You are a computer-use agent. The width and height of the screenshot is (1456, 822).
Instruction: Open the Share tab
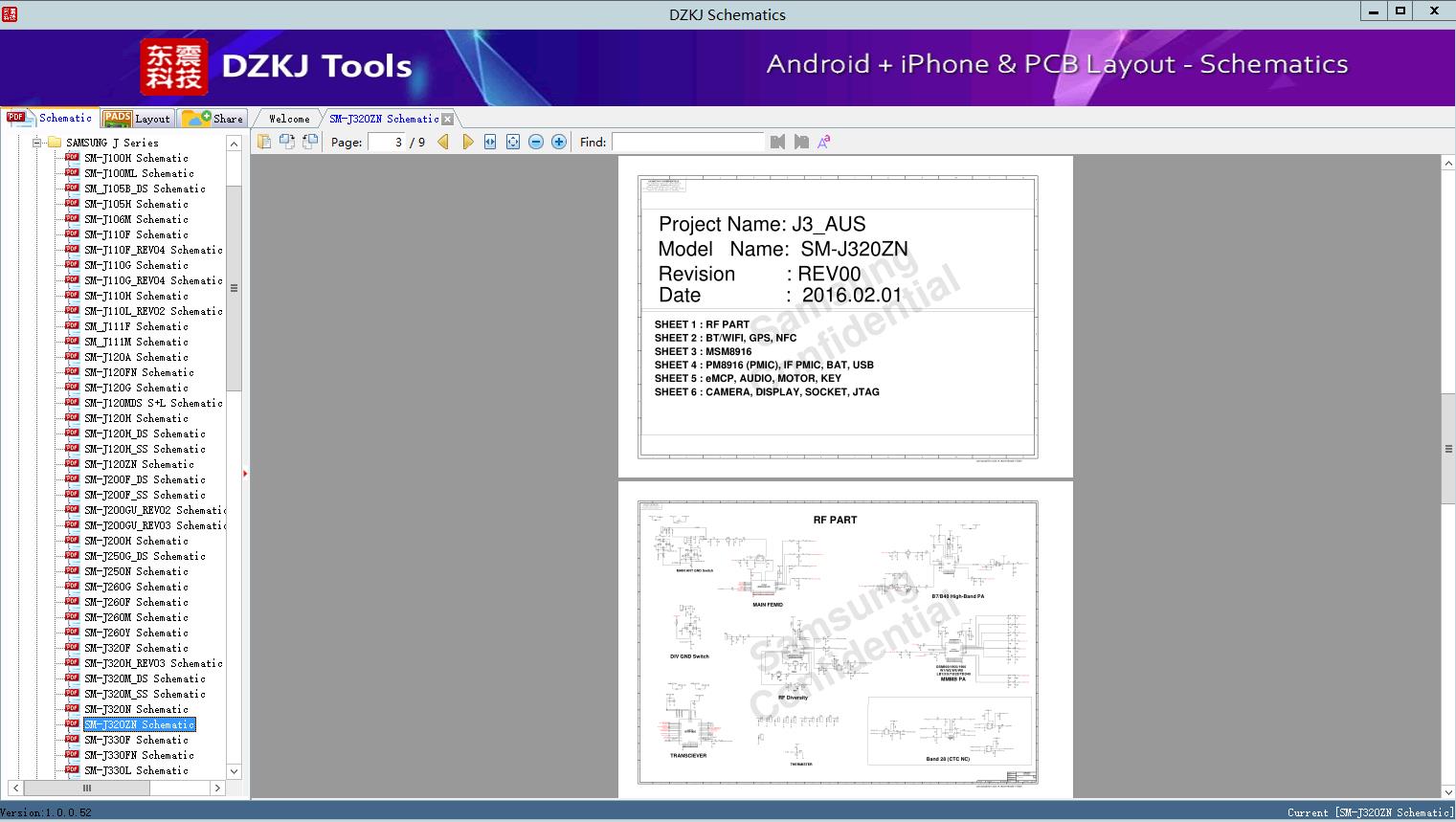point(213,119)
